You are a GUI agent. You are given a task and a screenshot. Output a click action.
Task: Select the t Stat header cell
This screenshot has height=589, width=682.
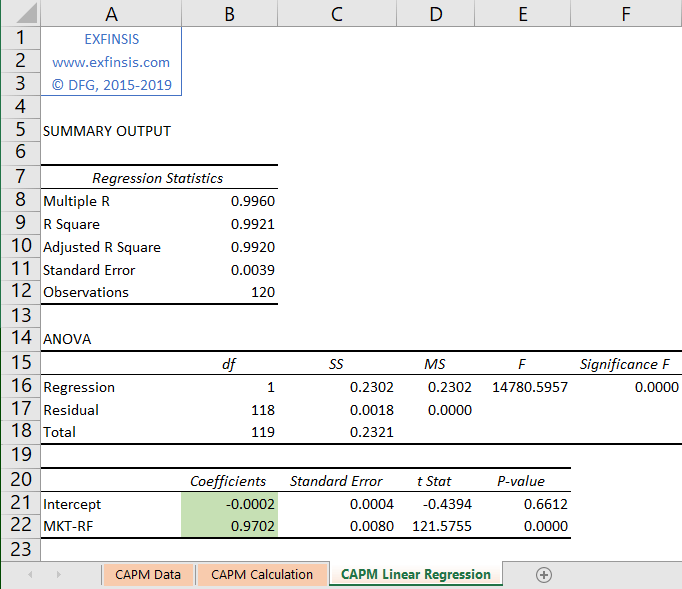pos(435,481)
